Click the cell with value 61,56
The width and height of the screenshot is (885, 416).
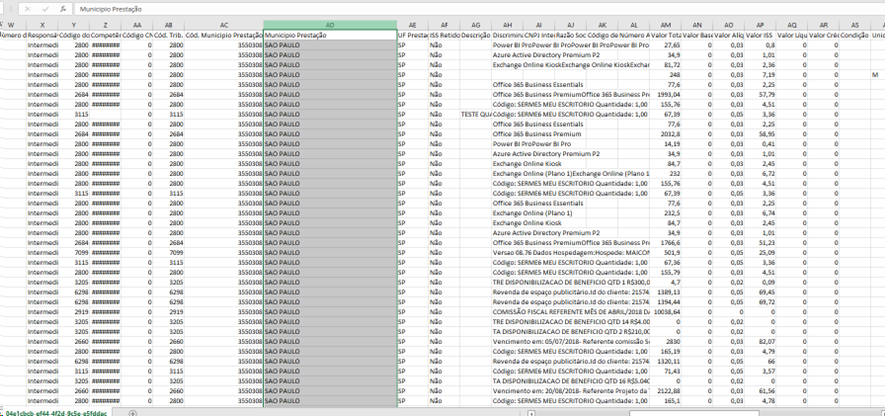click(760, 391)
